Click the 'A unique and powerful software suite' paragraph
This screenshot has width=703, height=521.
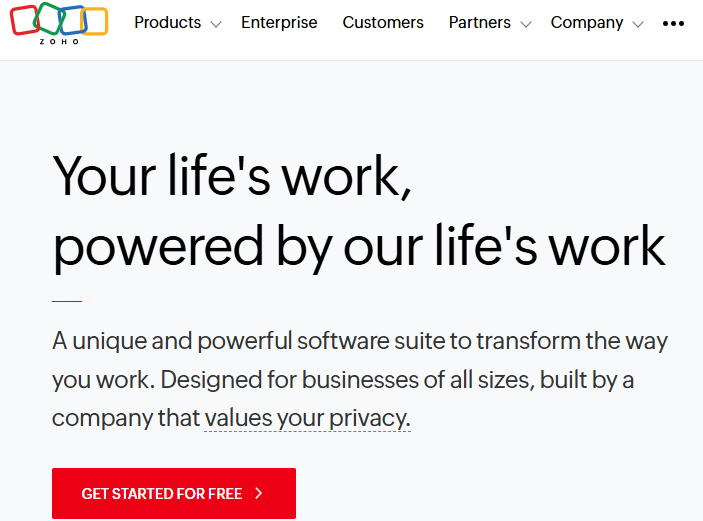[360, 379]
